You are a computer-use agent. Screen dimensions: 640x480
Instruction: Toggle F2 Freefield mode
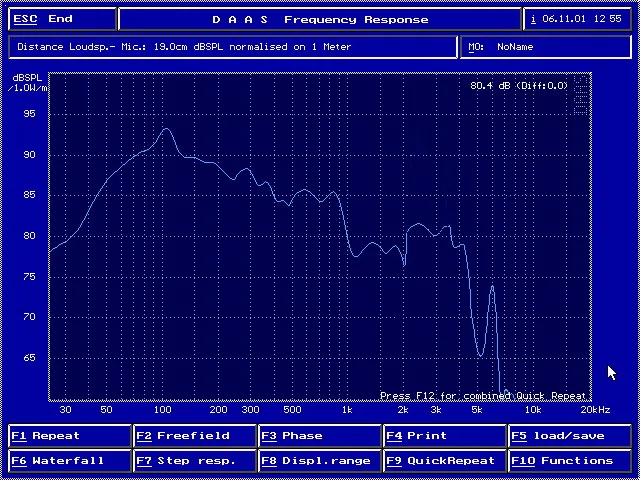pos(195,436)
